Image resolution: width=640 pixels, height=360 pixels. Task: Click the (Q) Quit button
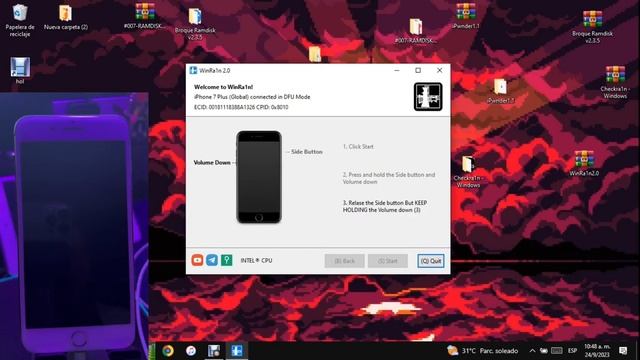(x=431, y=261)
